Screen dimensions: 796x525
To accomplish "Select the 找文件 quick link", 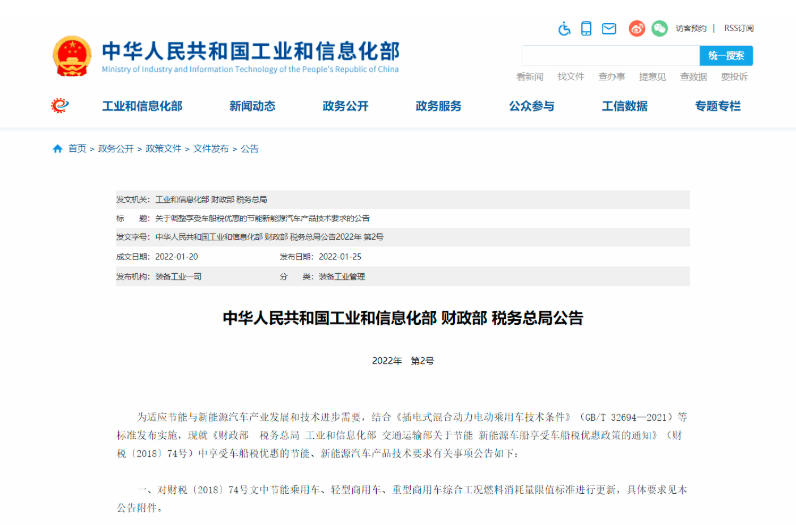I will tap(571, 77).
